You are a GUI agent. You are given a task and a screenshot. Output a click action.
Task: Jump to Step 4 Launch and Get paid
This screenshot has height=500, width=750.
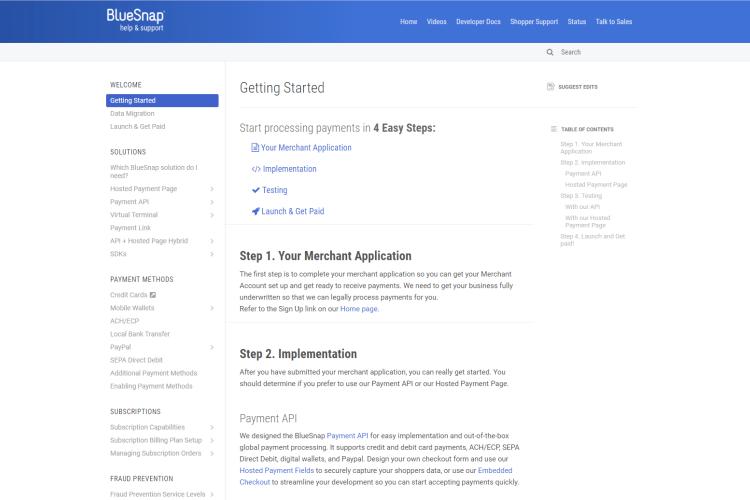point(592,240)
